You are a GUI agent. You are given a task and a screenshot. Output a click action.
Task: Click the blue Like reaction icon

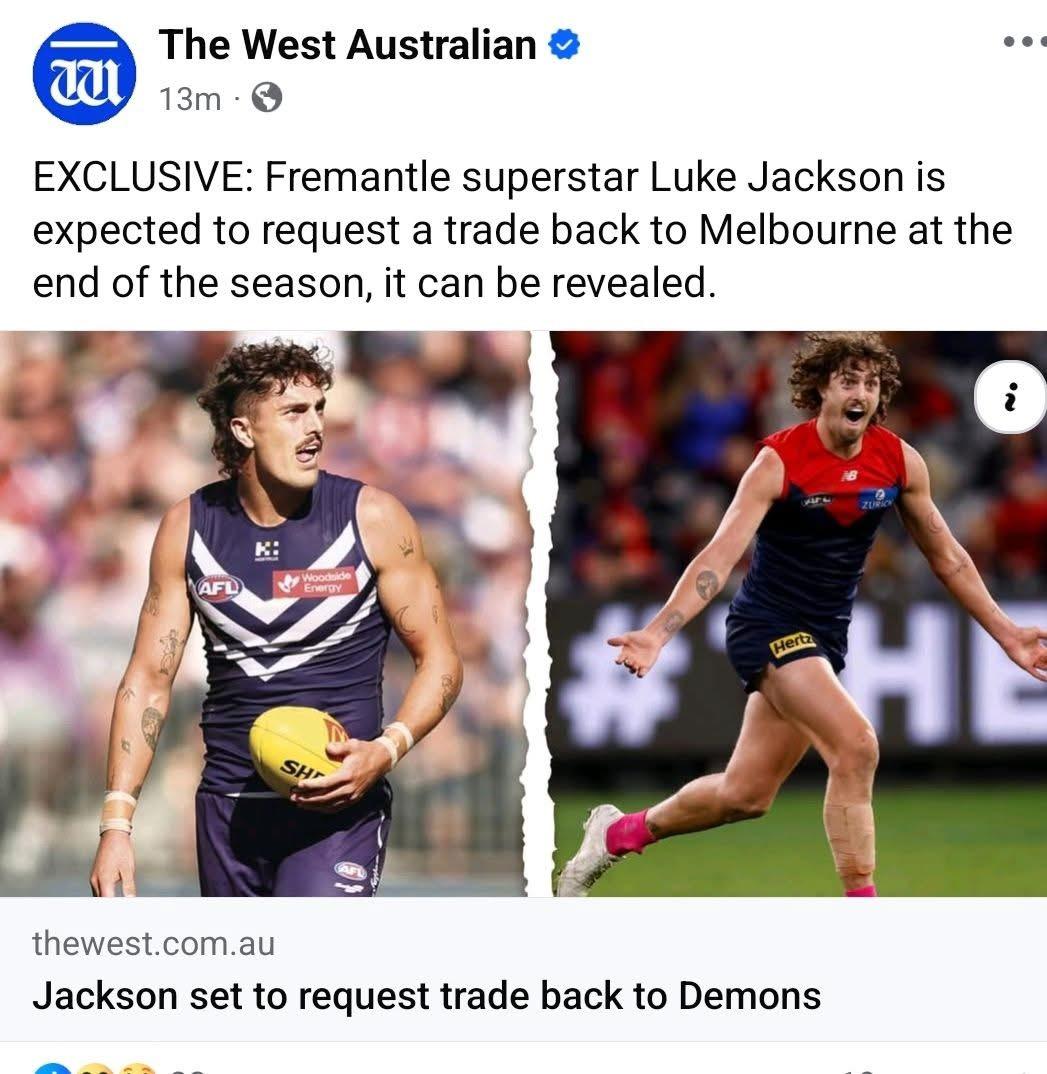pyautogui.click(x=52, y=1069)
